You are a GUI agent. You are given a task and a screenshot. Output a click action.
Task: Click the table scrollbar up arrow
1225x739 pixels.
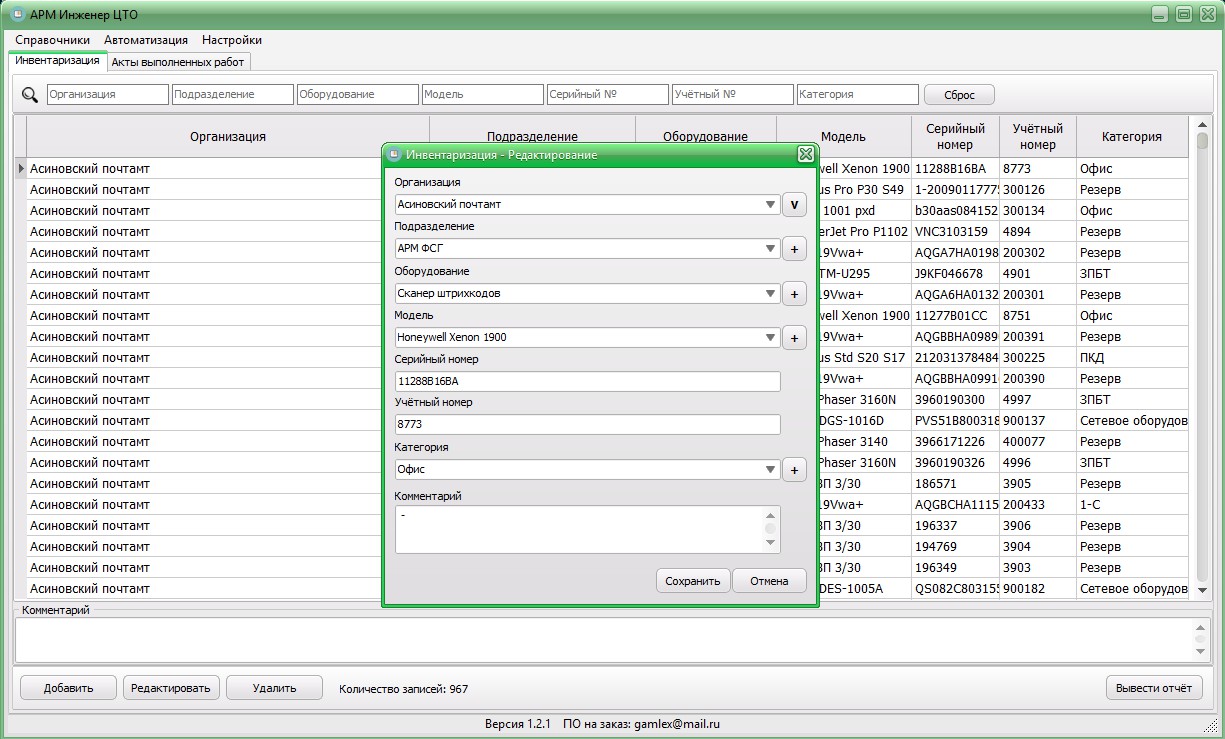1202,124
